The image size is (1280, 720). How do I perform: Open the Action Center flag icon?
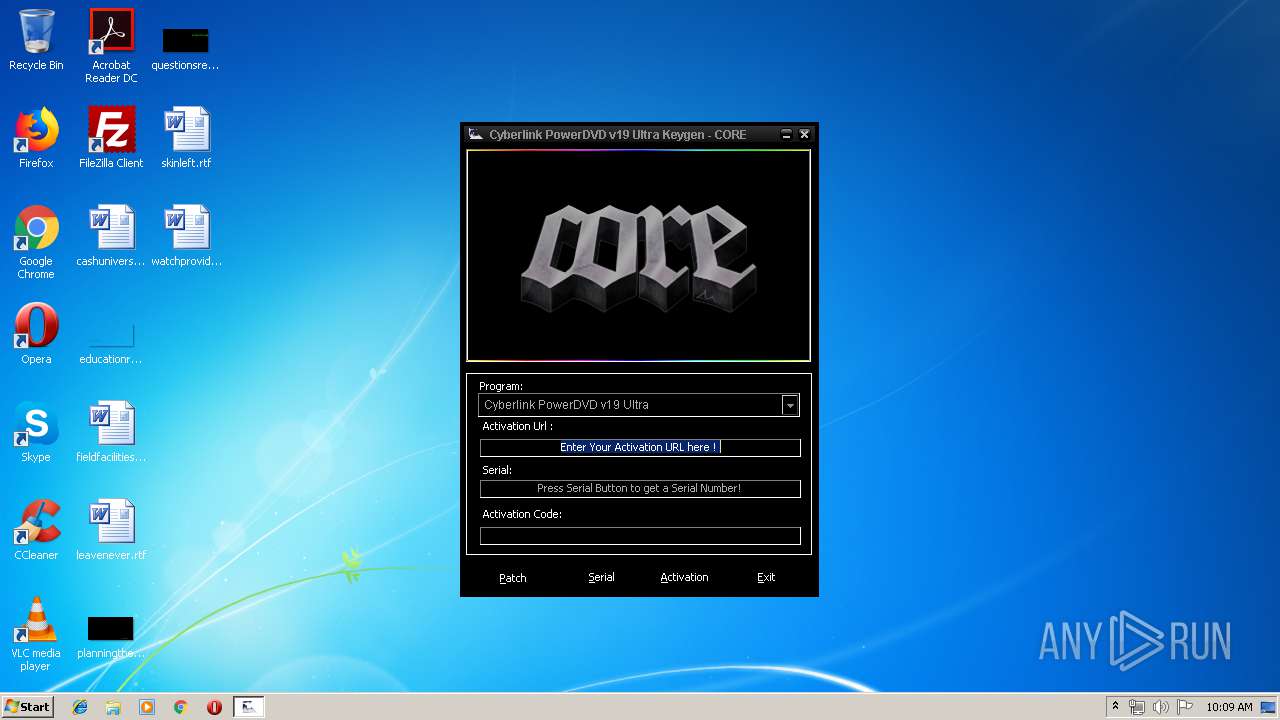1185,707
